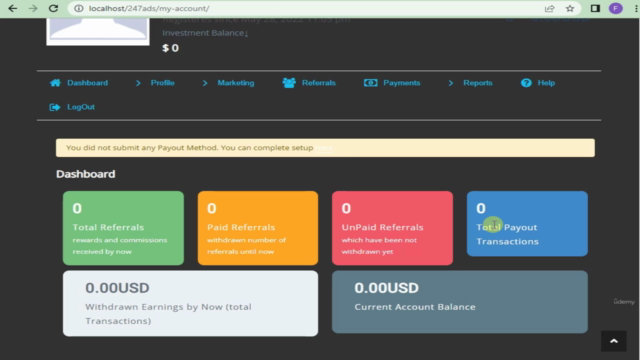Click the 'Investment Balance' label
The image size is (640, 360).
point(205,33)
